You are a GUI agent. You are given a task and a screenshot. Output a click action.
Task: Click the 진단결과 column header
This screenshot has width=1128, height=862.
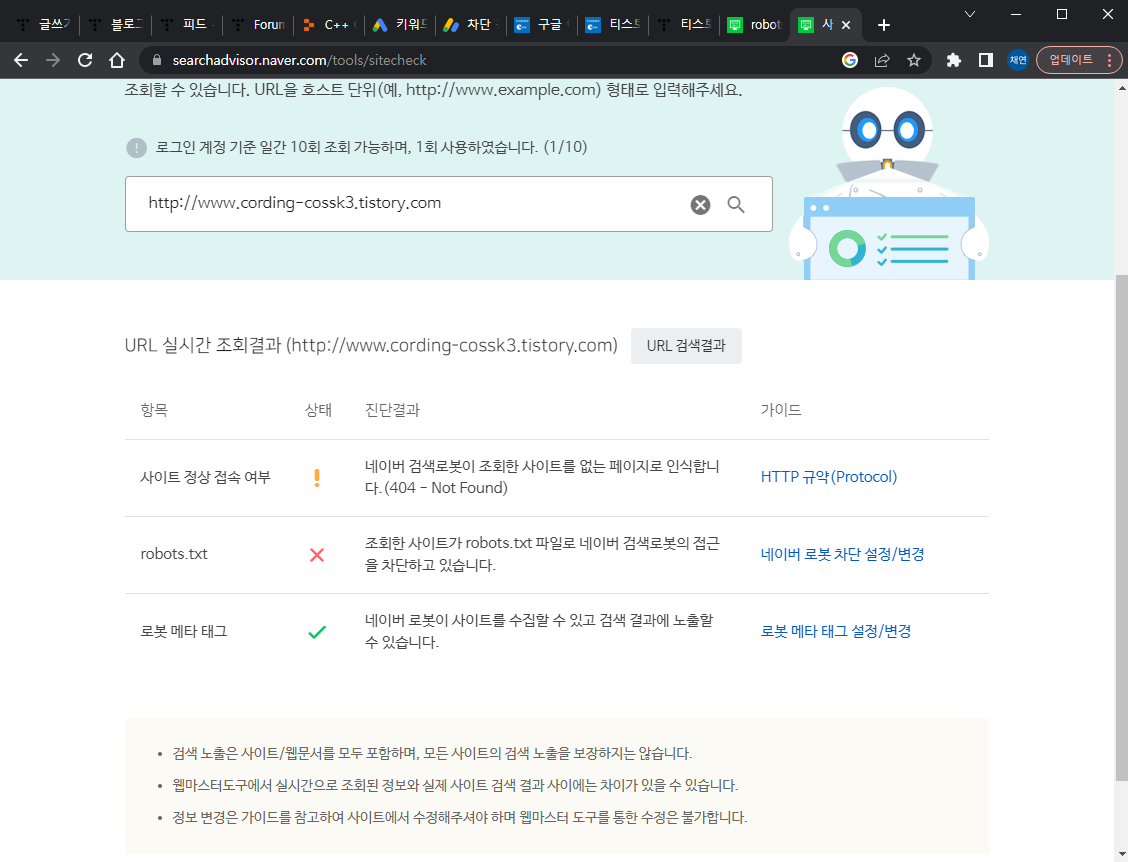click(392, 410)
